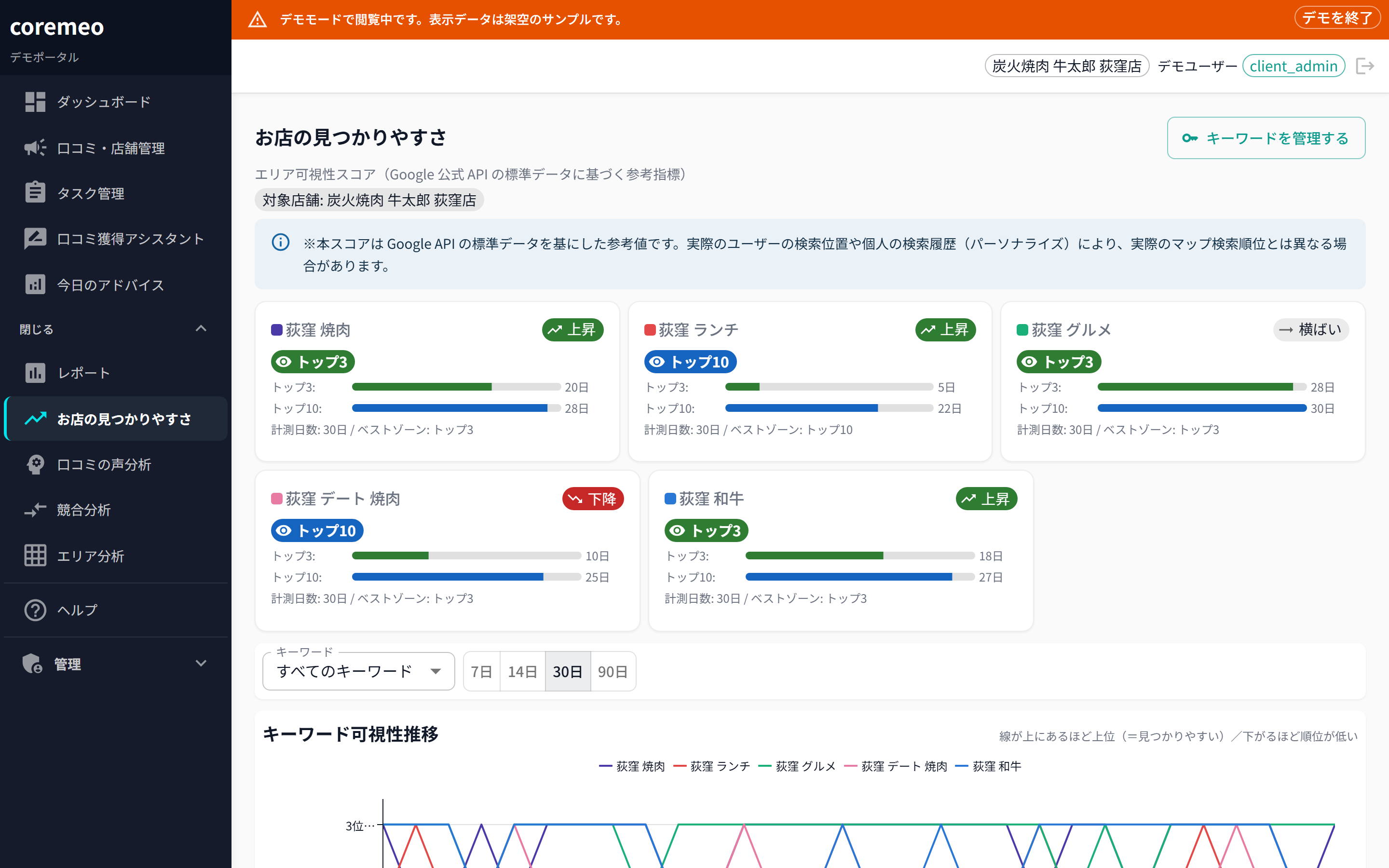Toggle 荻窪 グルメ series in chart legend
The width and height of the screenshot is (1389, 868).
797,766
